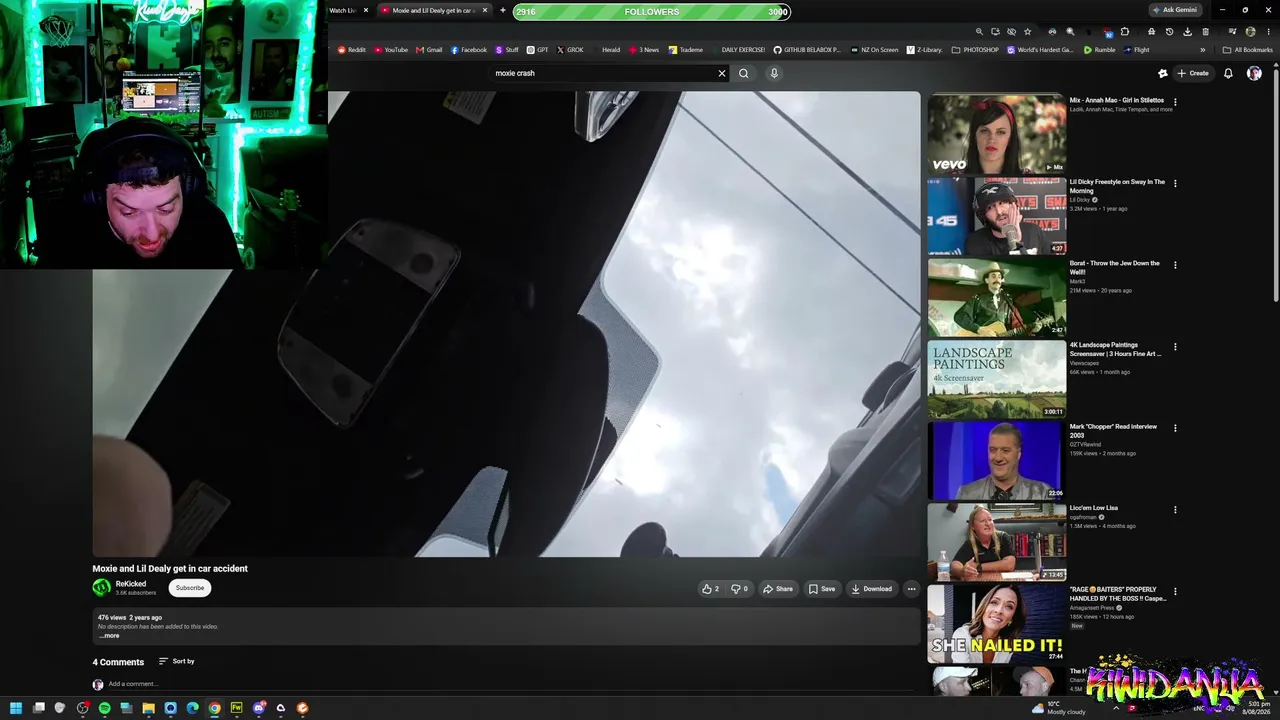1280x720 pixels.
Task: Open a new browser tab
Action: pos(503,10)
